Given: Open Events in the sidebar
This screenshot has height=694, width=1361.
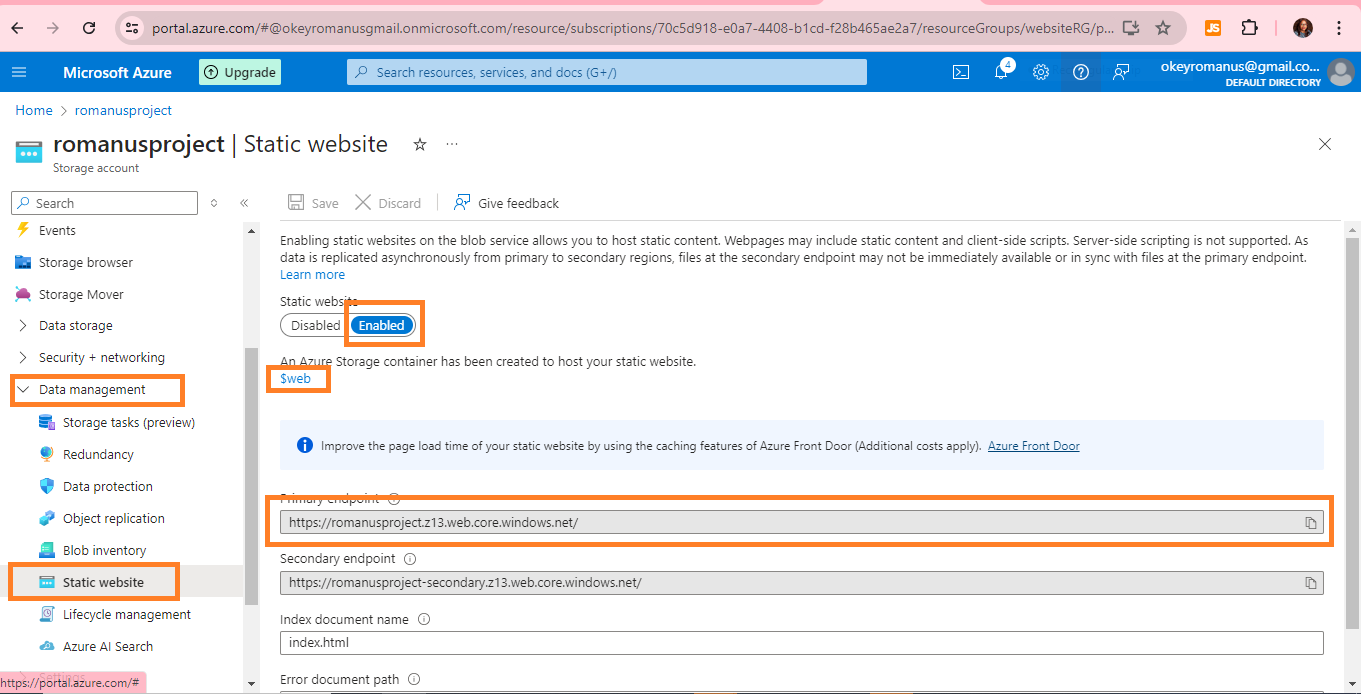Looking at the screenshot, I should (57, 230).
